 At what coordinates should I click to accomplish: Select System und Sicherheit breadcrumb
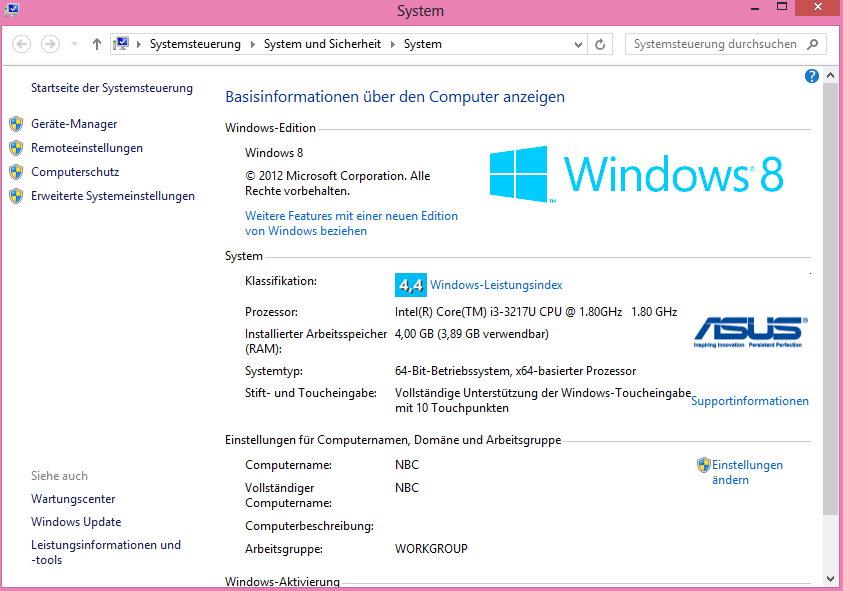(x=323, y=44)
